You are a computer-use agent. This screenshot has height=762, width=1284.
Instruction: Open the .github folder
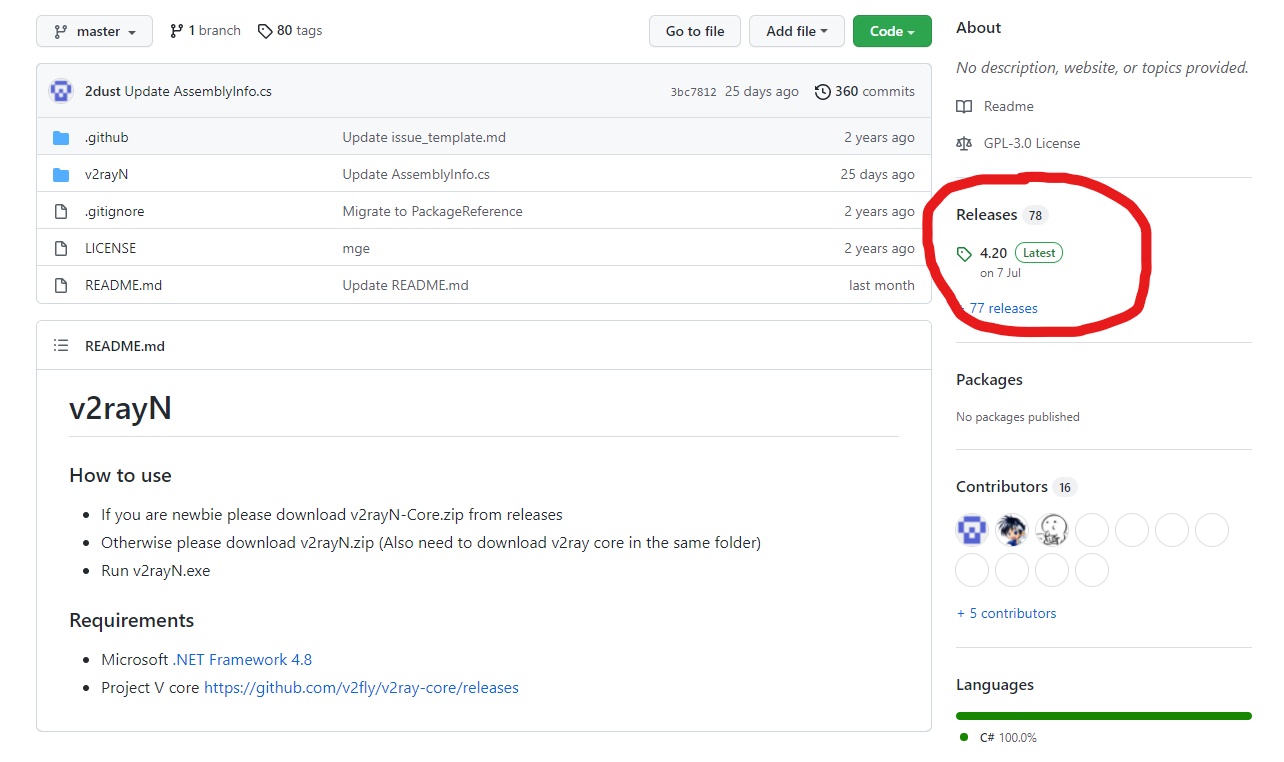107,137
